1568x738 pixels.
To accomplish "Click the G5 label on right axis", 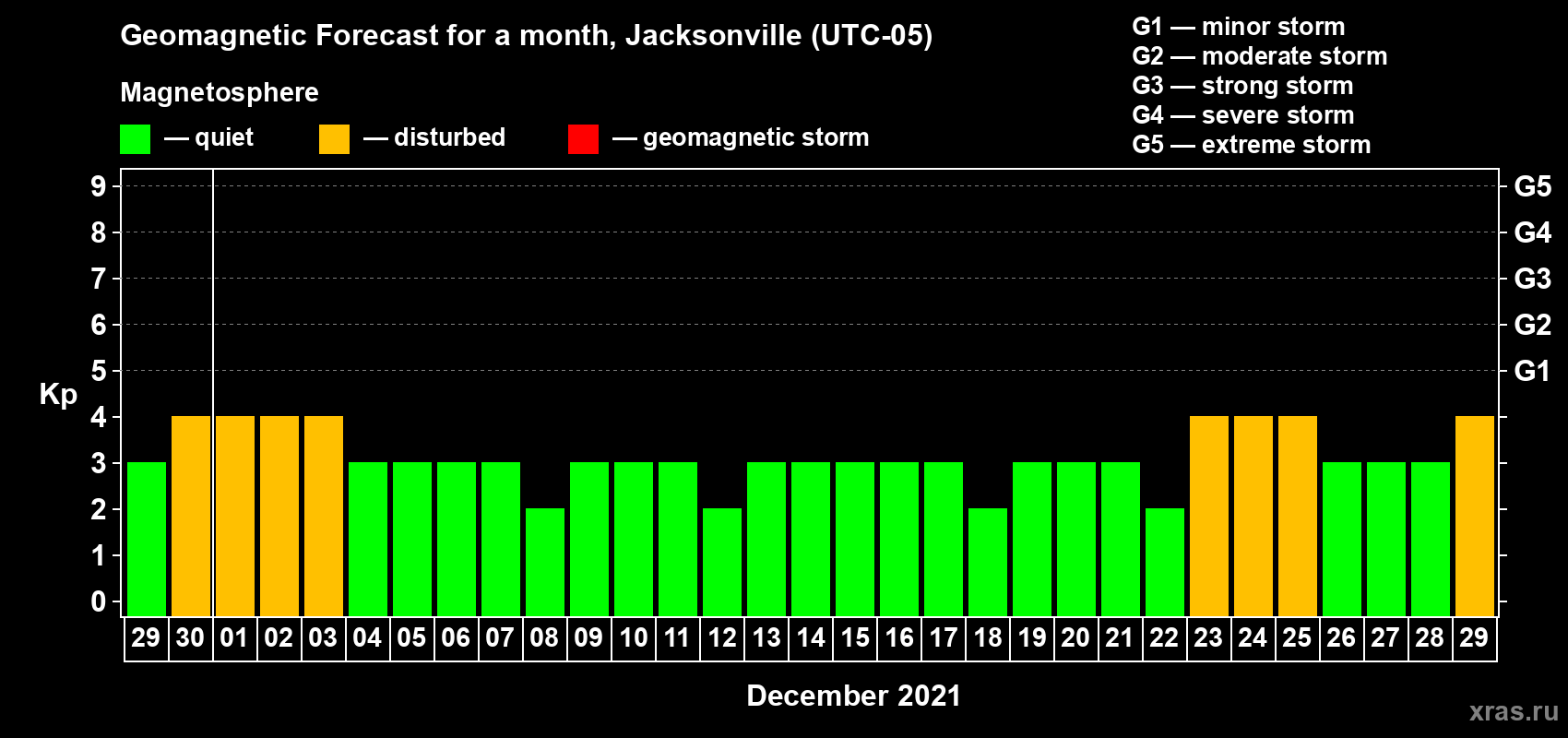I will point(1532,186).
